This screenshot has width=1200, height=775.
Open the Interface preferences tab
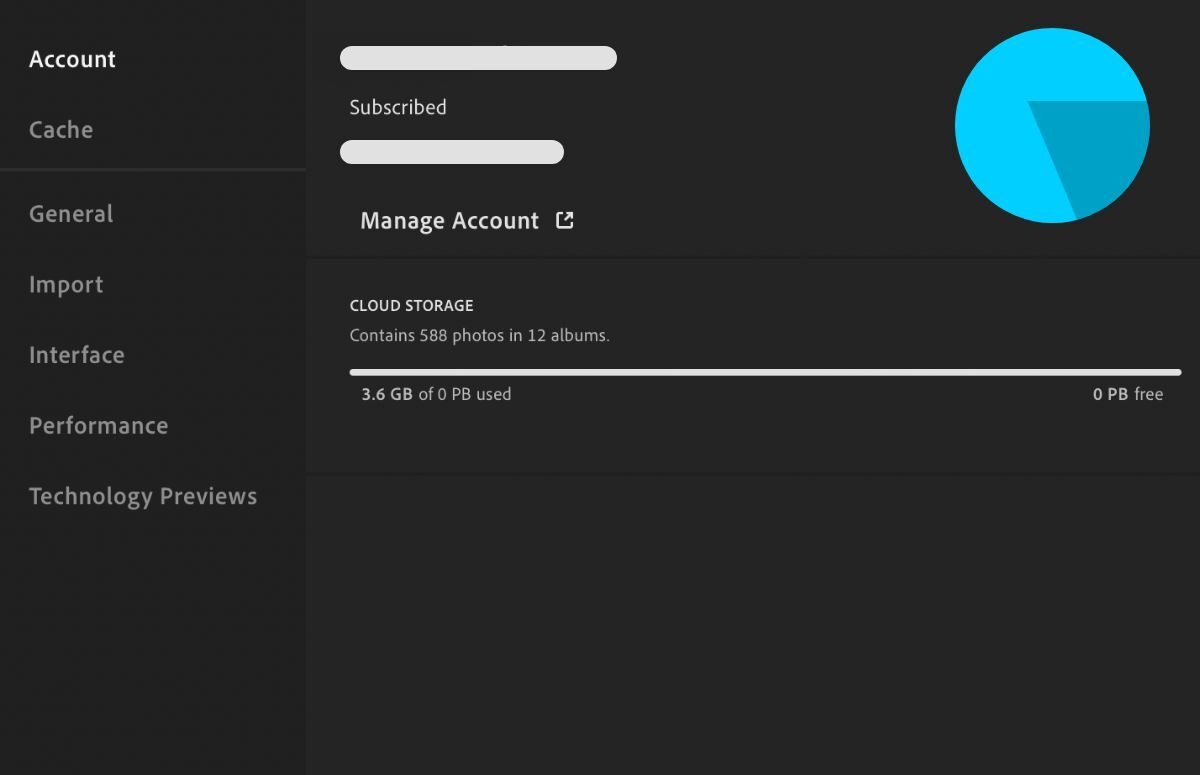coord(77,355)
